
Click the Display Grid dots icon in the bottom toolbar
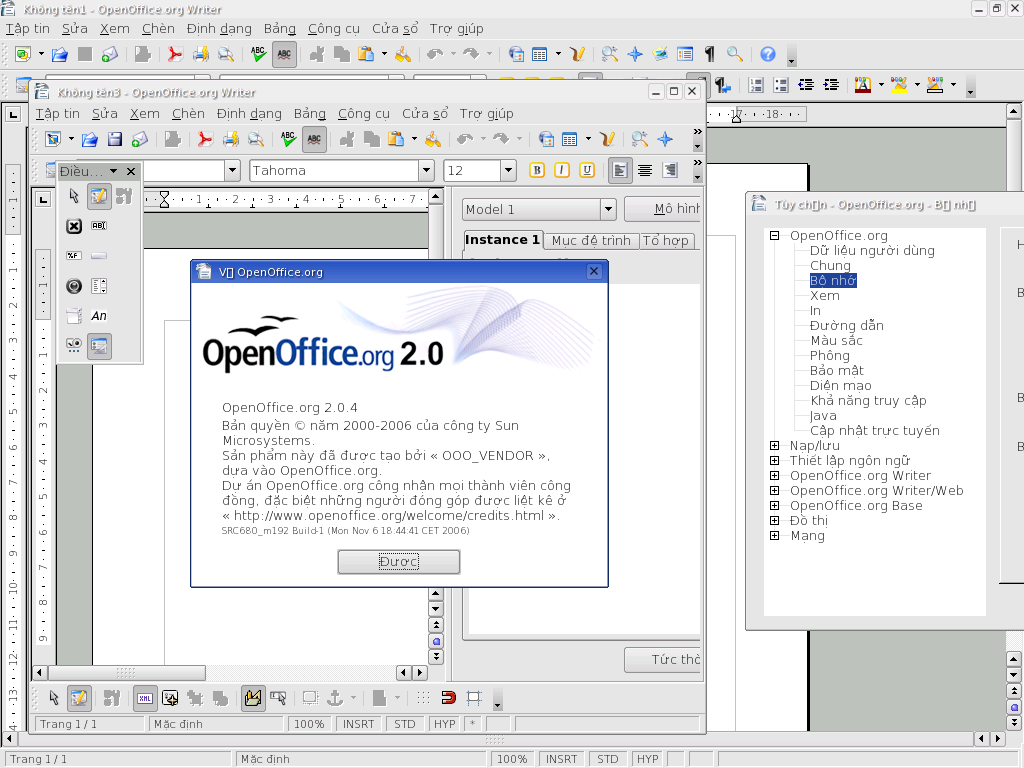pyautogui.click(x=423, y=698)
